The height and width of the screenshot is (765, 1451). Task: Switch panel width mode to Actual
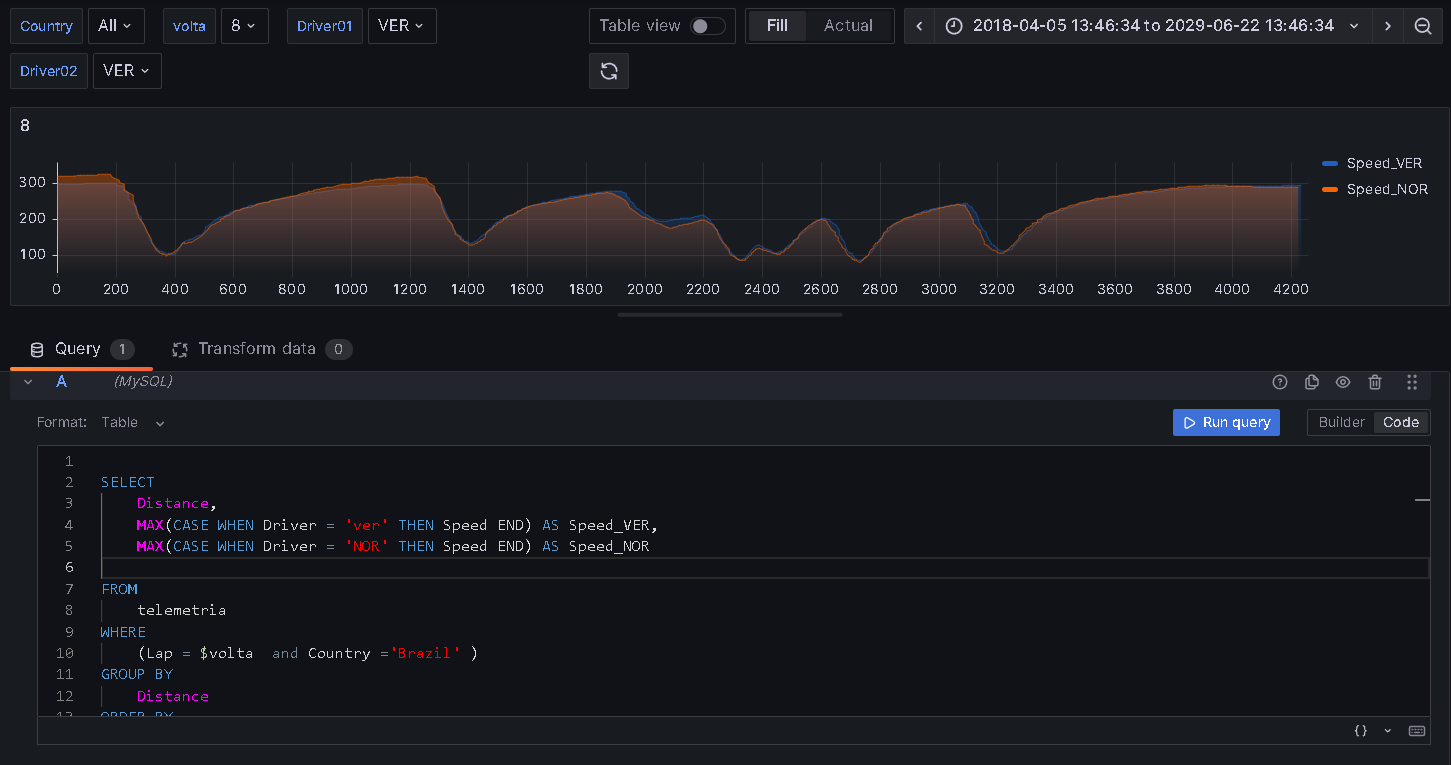[x=849, y=25]
